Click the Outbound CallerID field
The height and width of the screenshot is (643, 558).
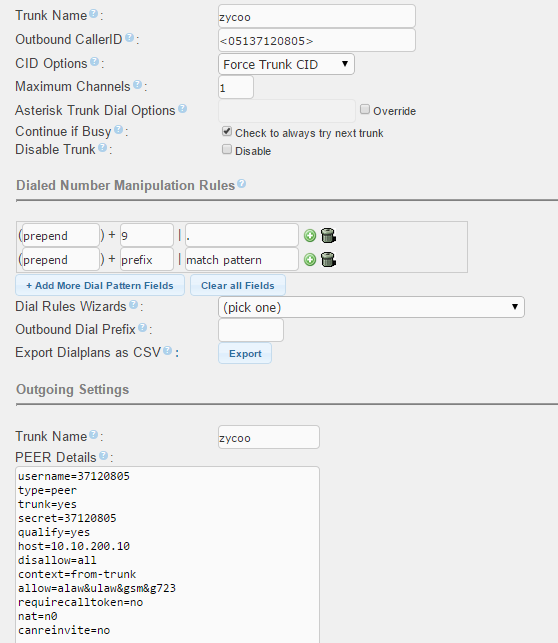coord(317,40)
